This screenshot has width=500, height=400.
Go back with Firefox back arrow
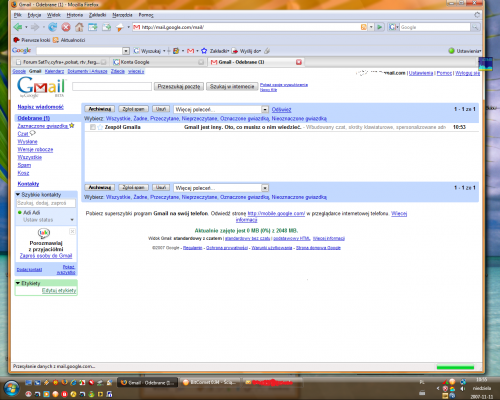(18, 27)
